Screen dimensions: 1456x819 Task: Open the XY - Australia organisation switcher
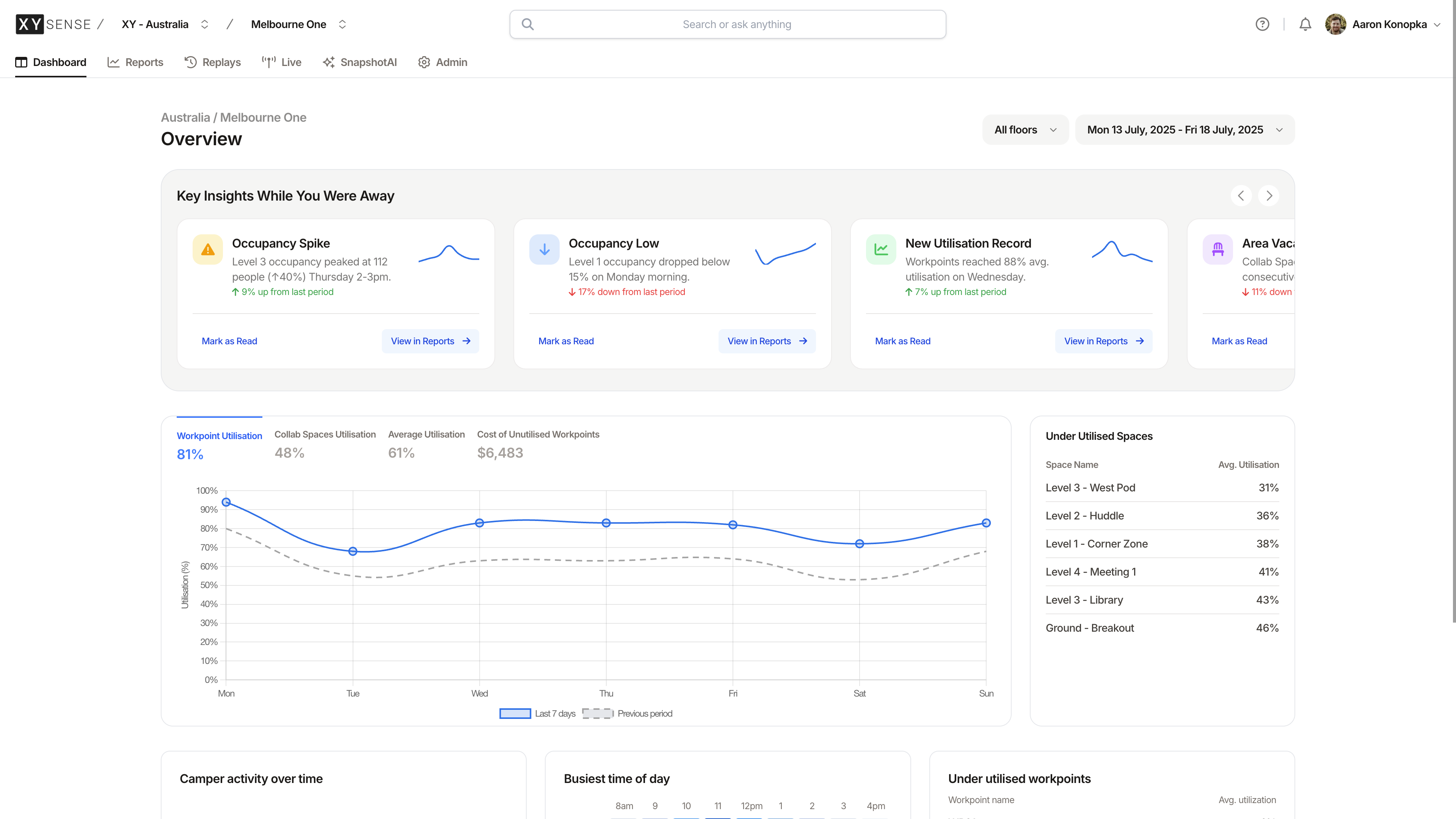coord(165,24)
